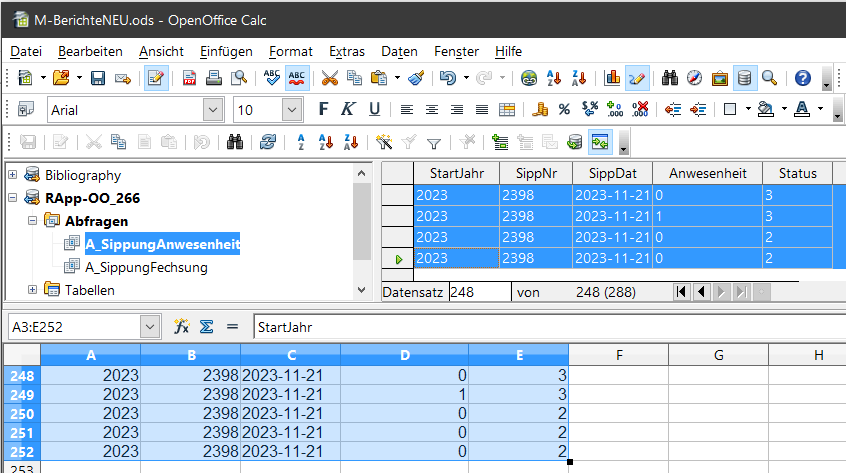The height and width of the screenshot is (473, 846).
Task: Click the Name Box cell reference field
Action: click(72, 326)
